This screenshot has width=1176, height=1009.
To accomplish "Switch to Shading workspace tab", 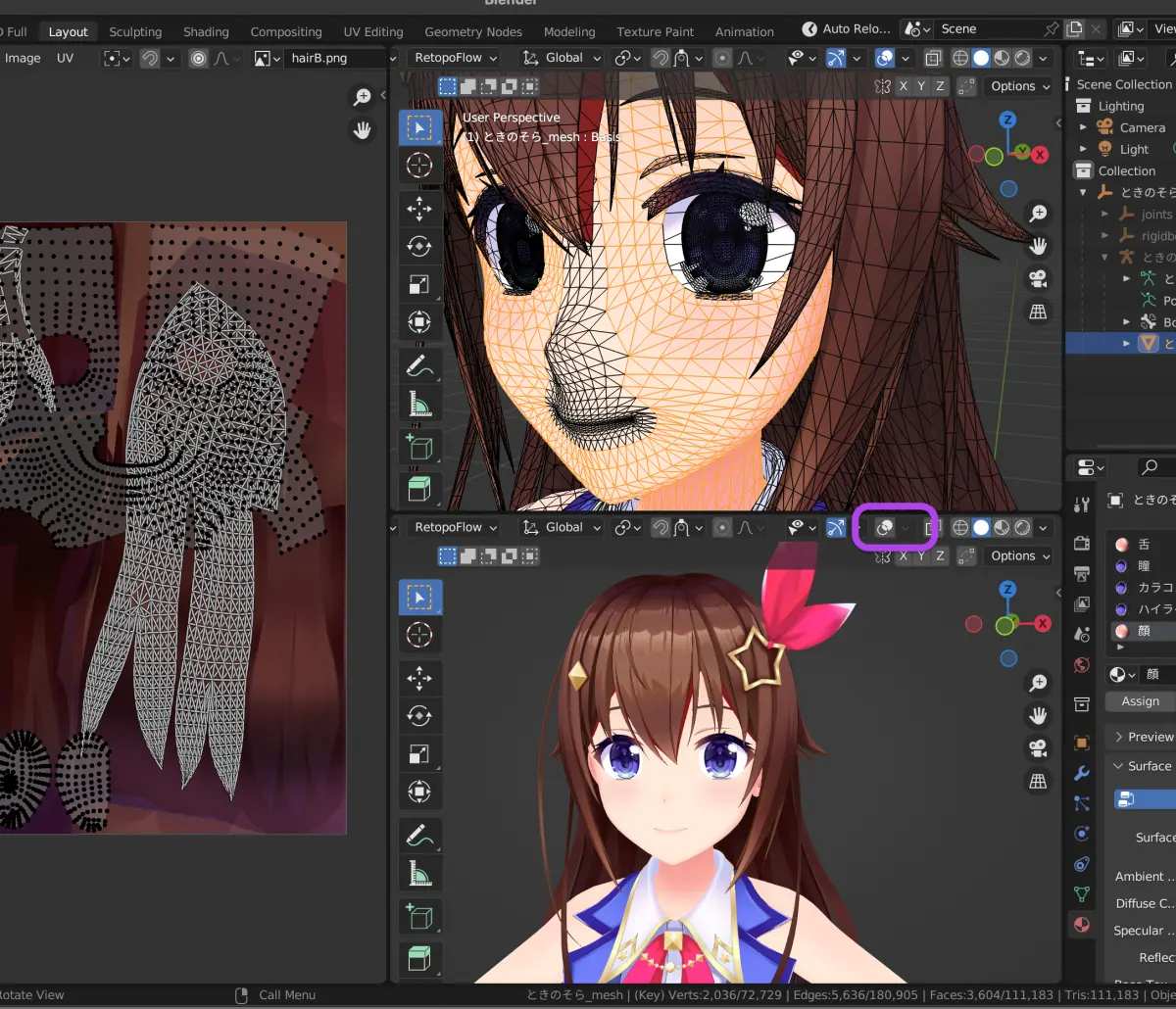I will pyautogui.click(x=206, y=31).
